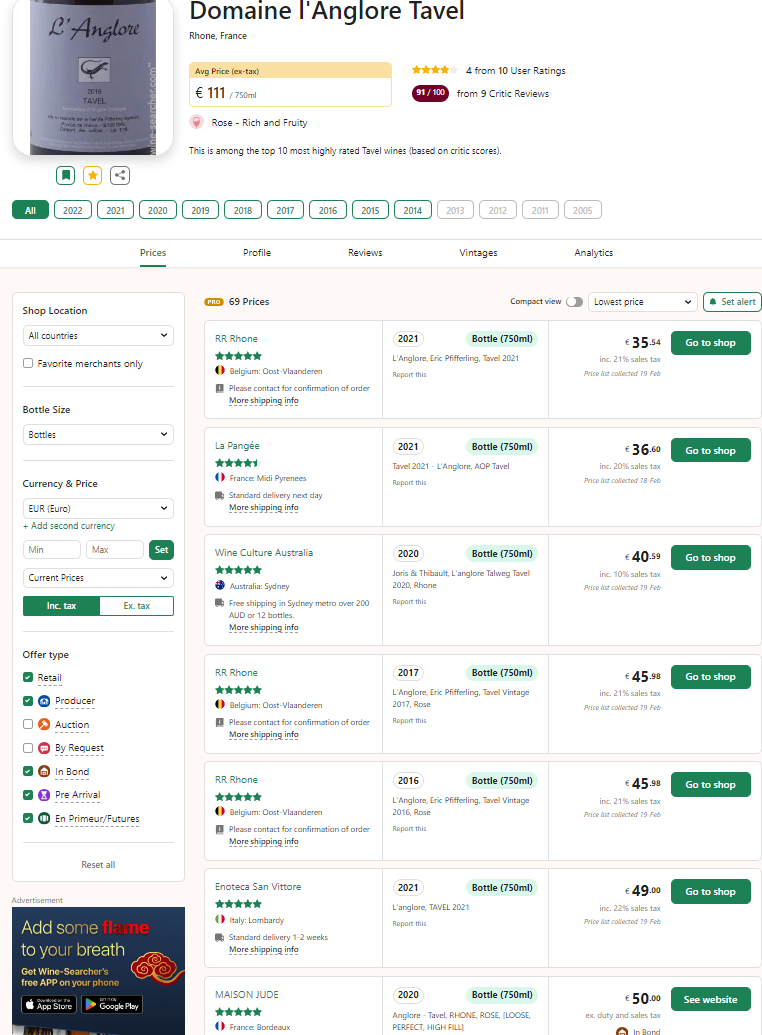Click the Min price input field
Viewport: 762px width, 1035px height.
(x=52, y=550)
